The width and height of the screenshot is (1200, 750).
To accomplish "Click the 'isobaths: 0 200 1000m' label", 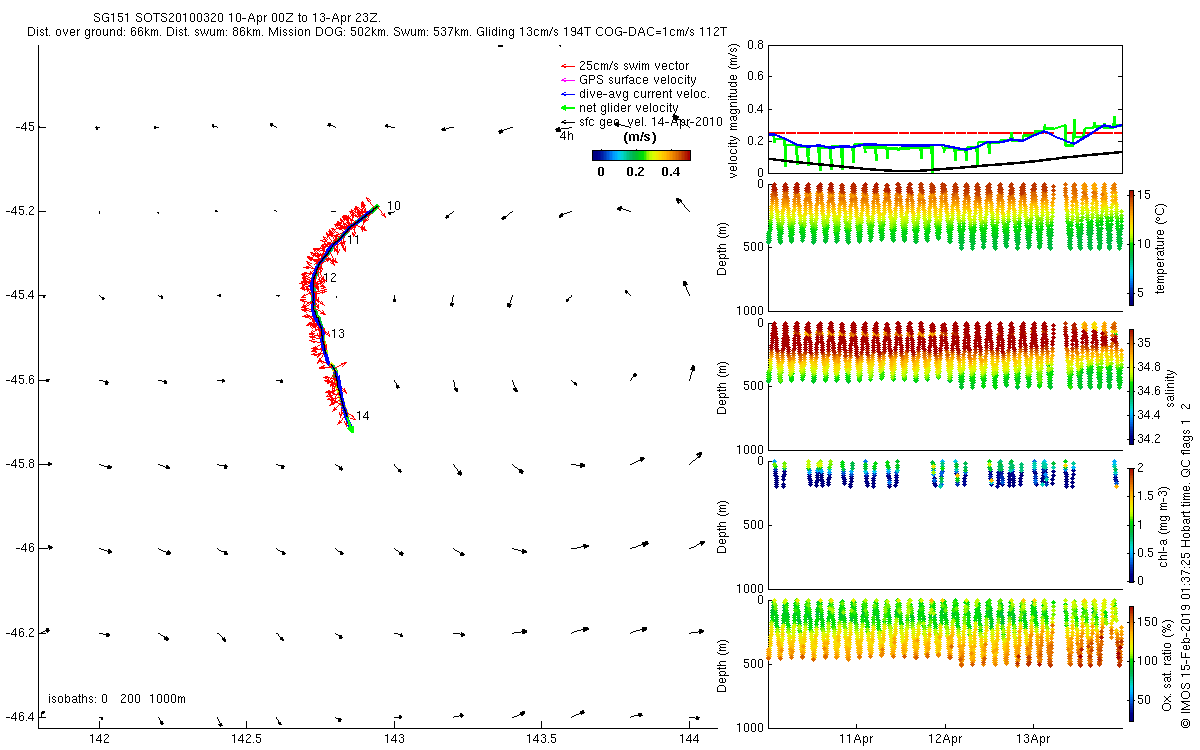I will coord(117,699).
